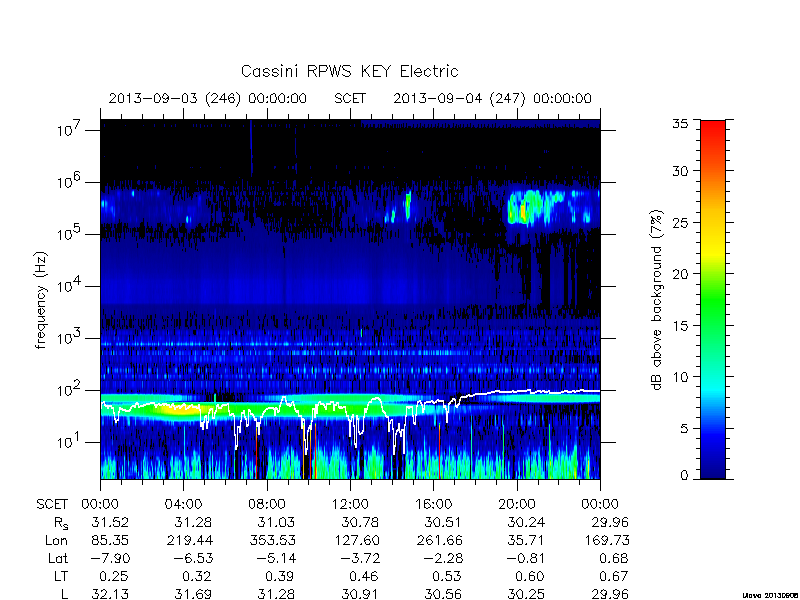Click the local time value 0.46
Viewport: 800px width, 600px height.
[363, 577]
